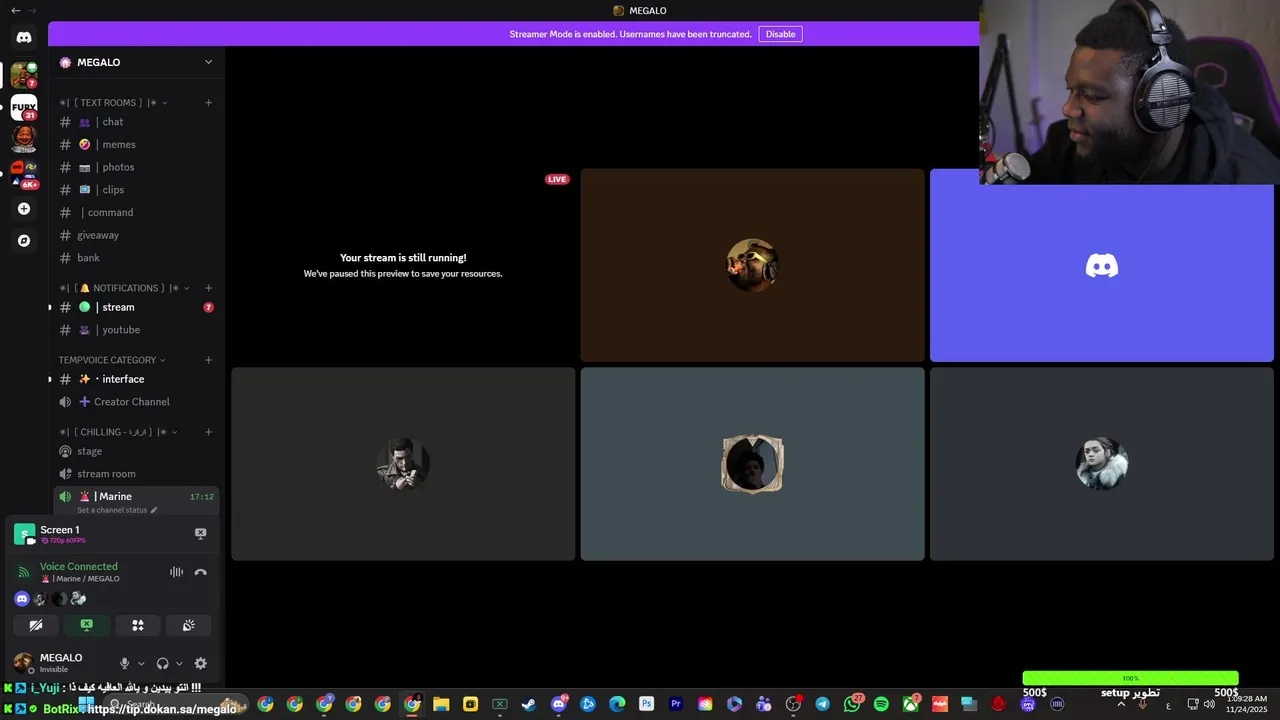The image size is (1280, 720).
Task: Open Telegram from the taskbar
Action: coord(822,704)
